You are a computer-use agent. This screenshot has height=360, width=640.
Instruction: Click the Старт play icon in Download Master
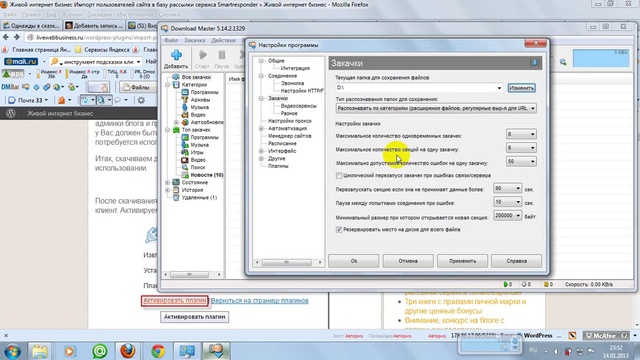pos(202,55)
